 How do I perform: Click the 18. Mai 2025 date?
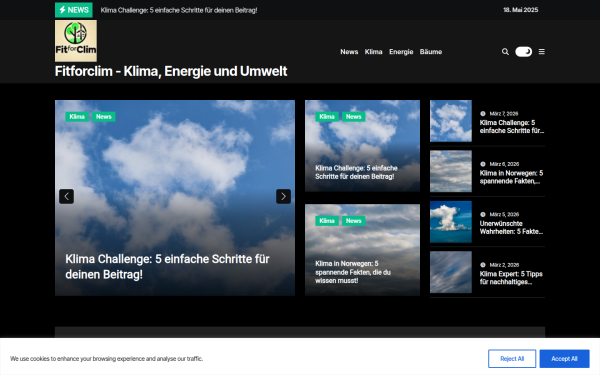pos(520,10)
